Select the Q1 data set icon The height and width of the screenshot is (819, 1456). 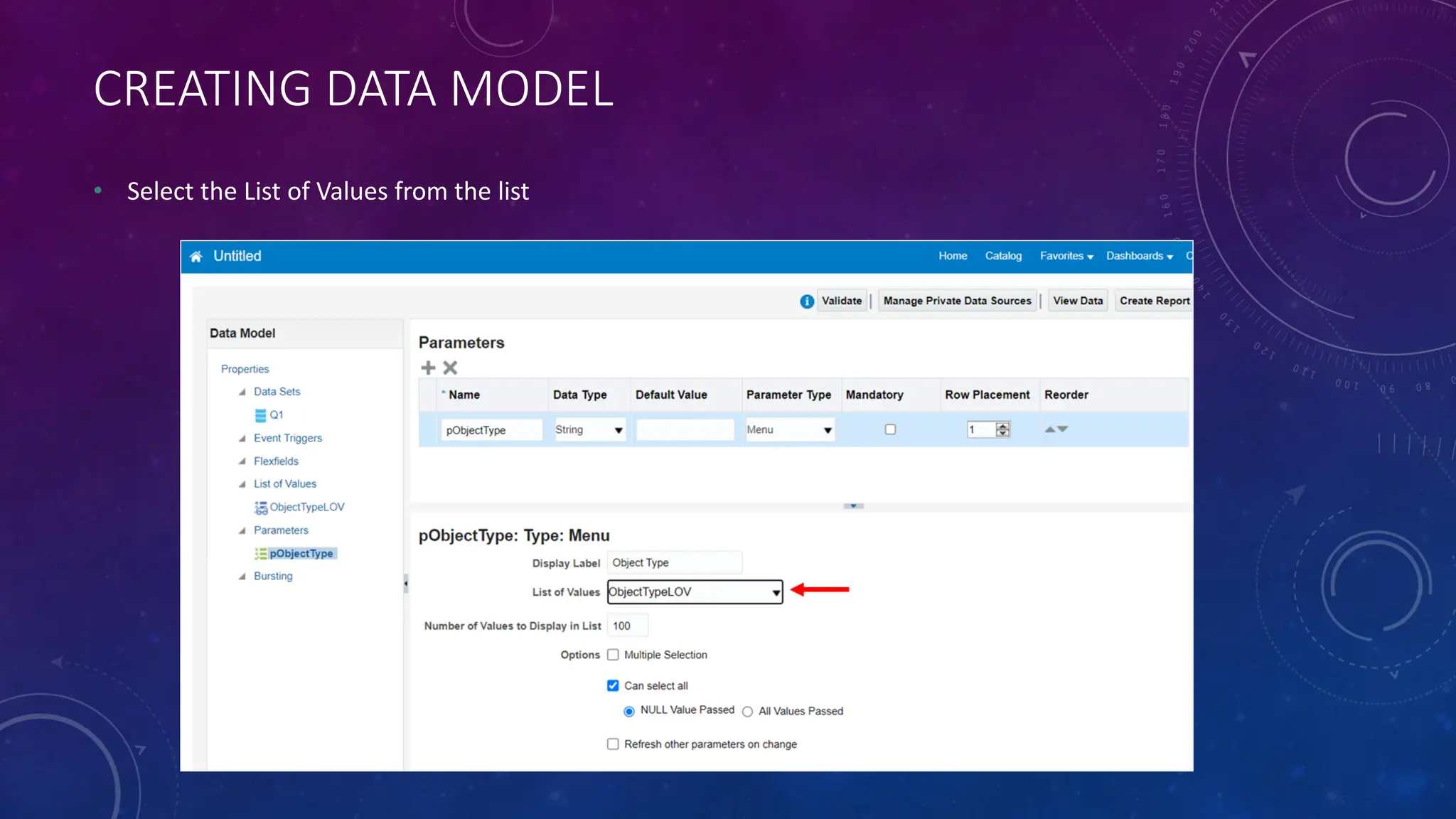coord(261,415)
